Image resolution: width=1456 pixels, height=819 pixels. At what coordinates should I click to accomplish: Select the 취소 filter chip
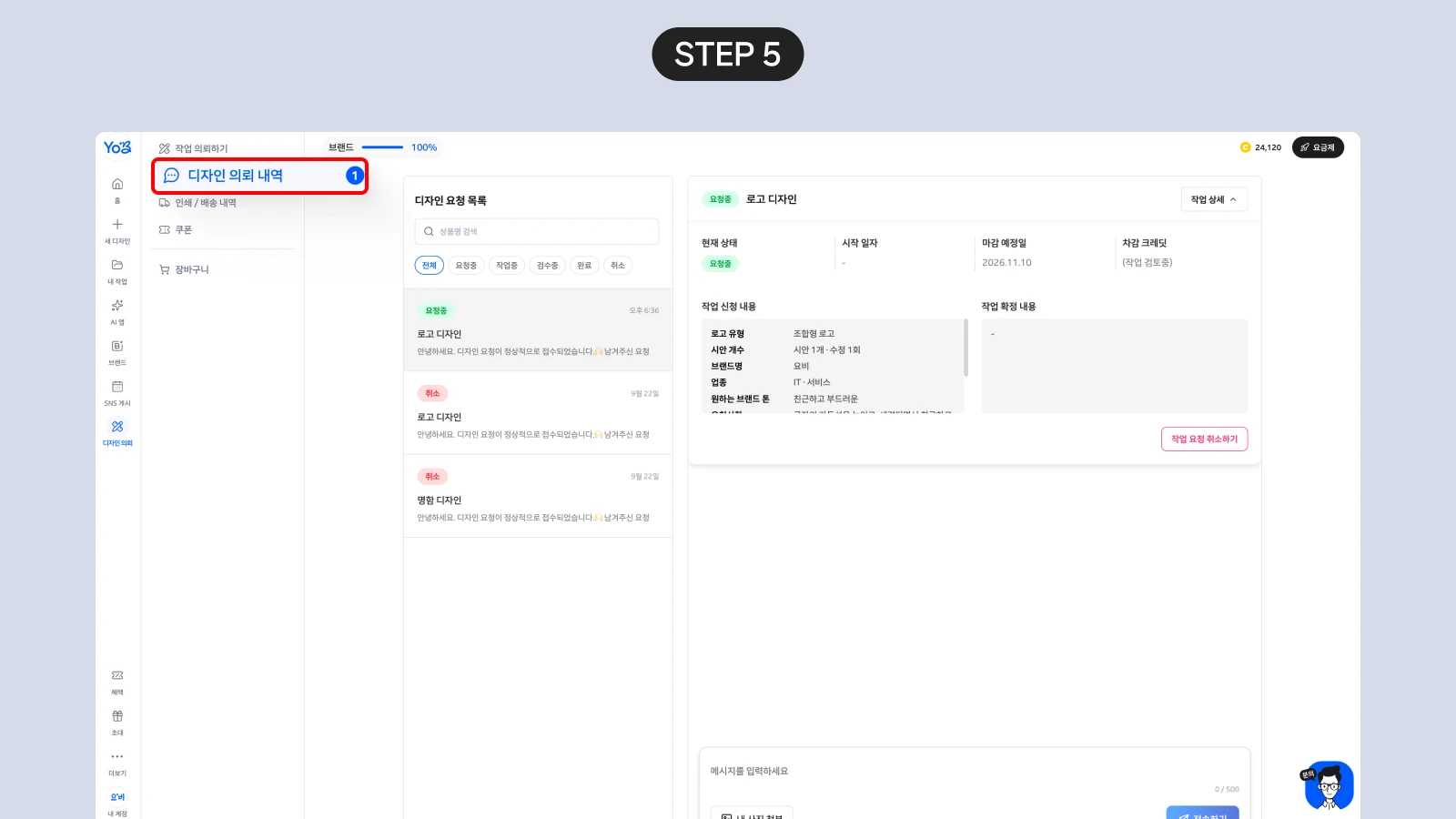pos(618,265)
